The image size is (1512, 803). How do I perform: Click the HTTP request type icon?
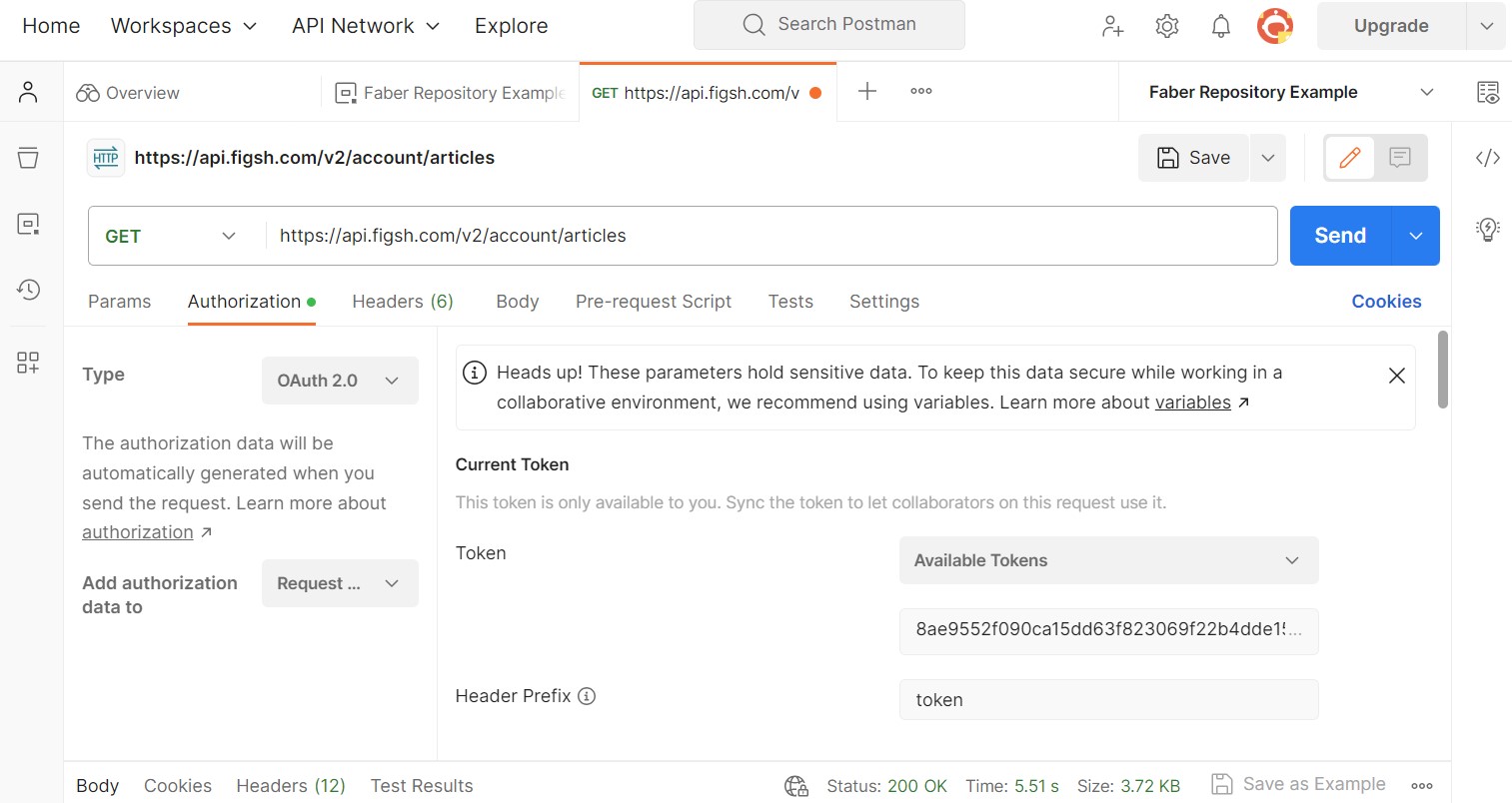pyautogui.click(x=106, y=158)
